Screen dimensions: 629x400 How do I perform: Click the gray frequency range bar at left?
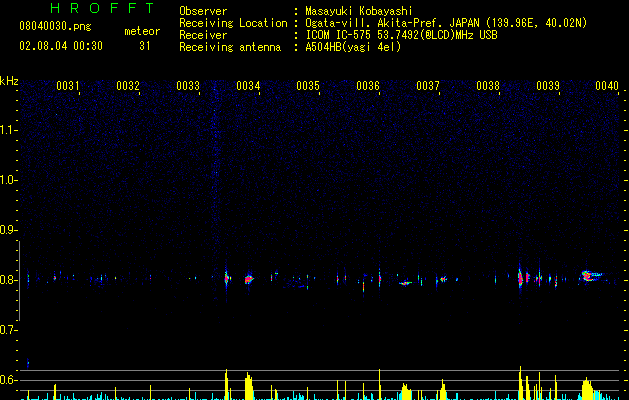19,280
